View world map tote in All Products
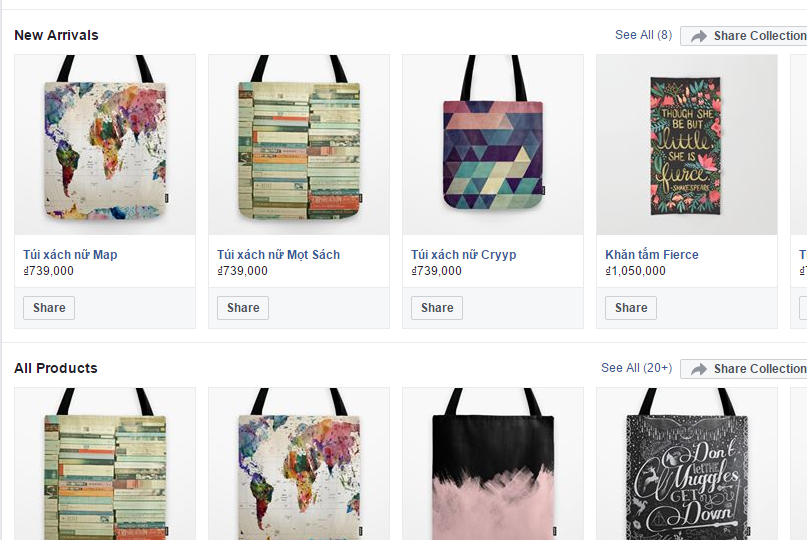This screenshot has width=807, height=540. pos(299,464)
